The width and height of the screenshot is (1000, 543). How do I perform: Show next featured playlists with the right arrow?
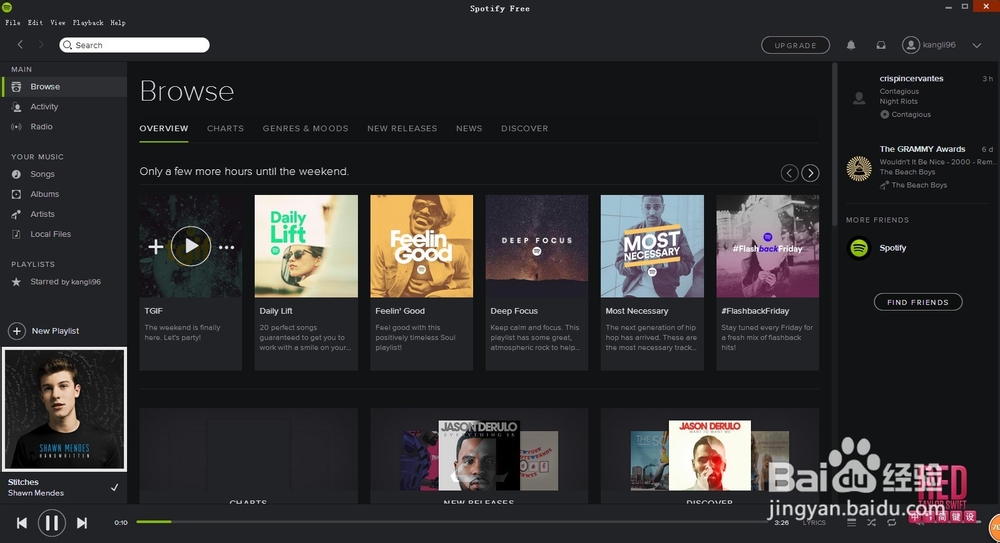(x=810, y=173)
